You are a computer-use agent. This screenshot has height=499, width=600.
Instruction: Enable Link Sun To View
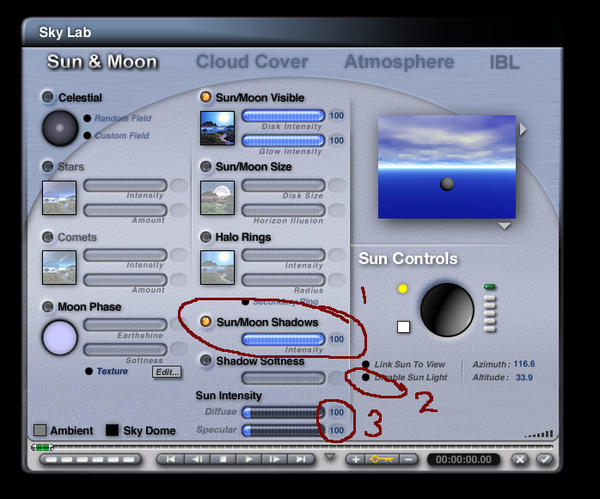(x=366, y=364)
